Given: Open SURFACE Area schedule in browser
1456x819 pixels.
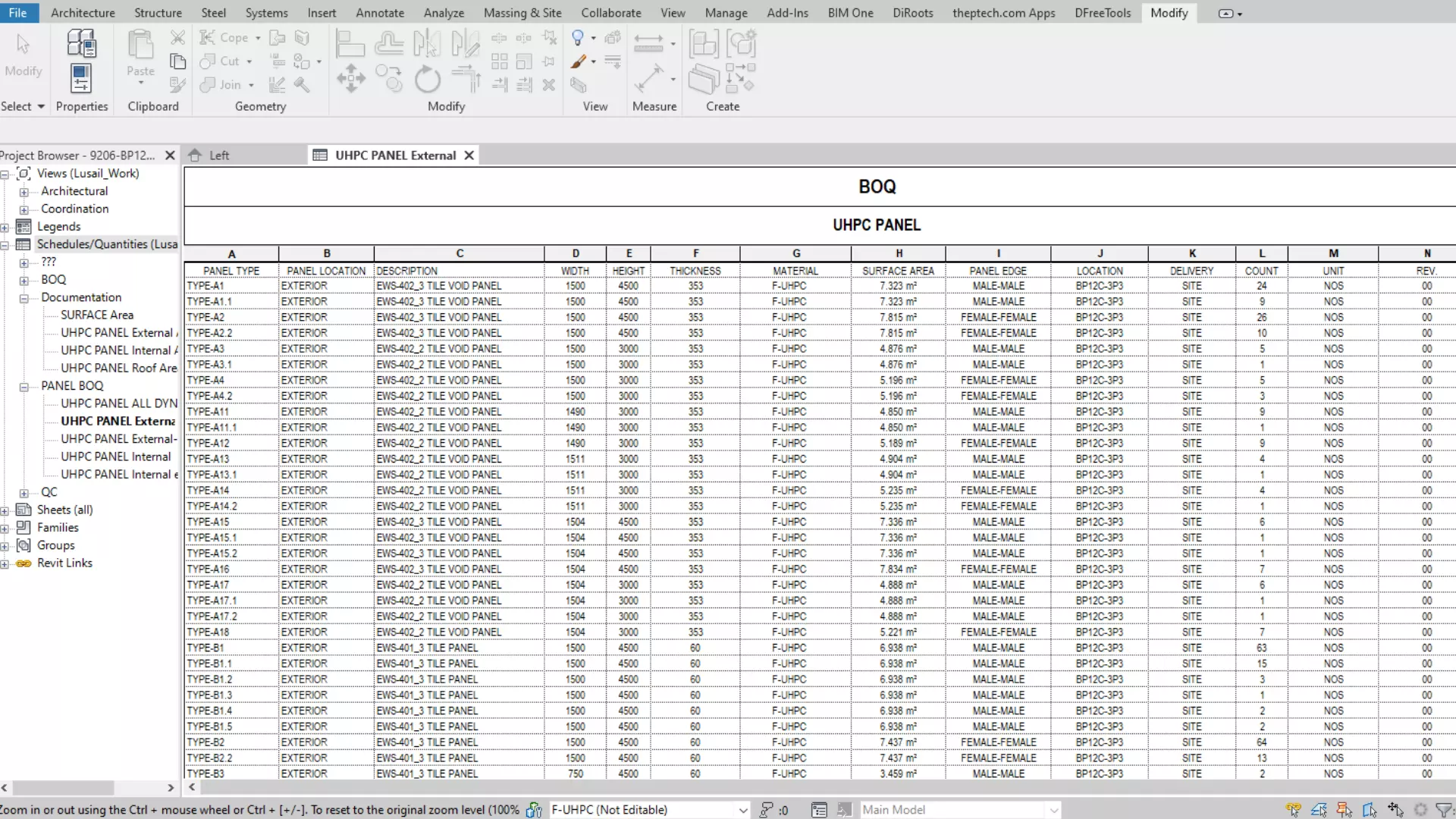Looking at the screenshot, I should click(97, 315).
